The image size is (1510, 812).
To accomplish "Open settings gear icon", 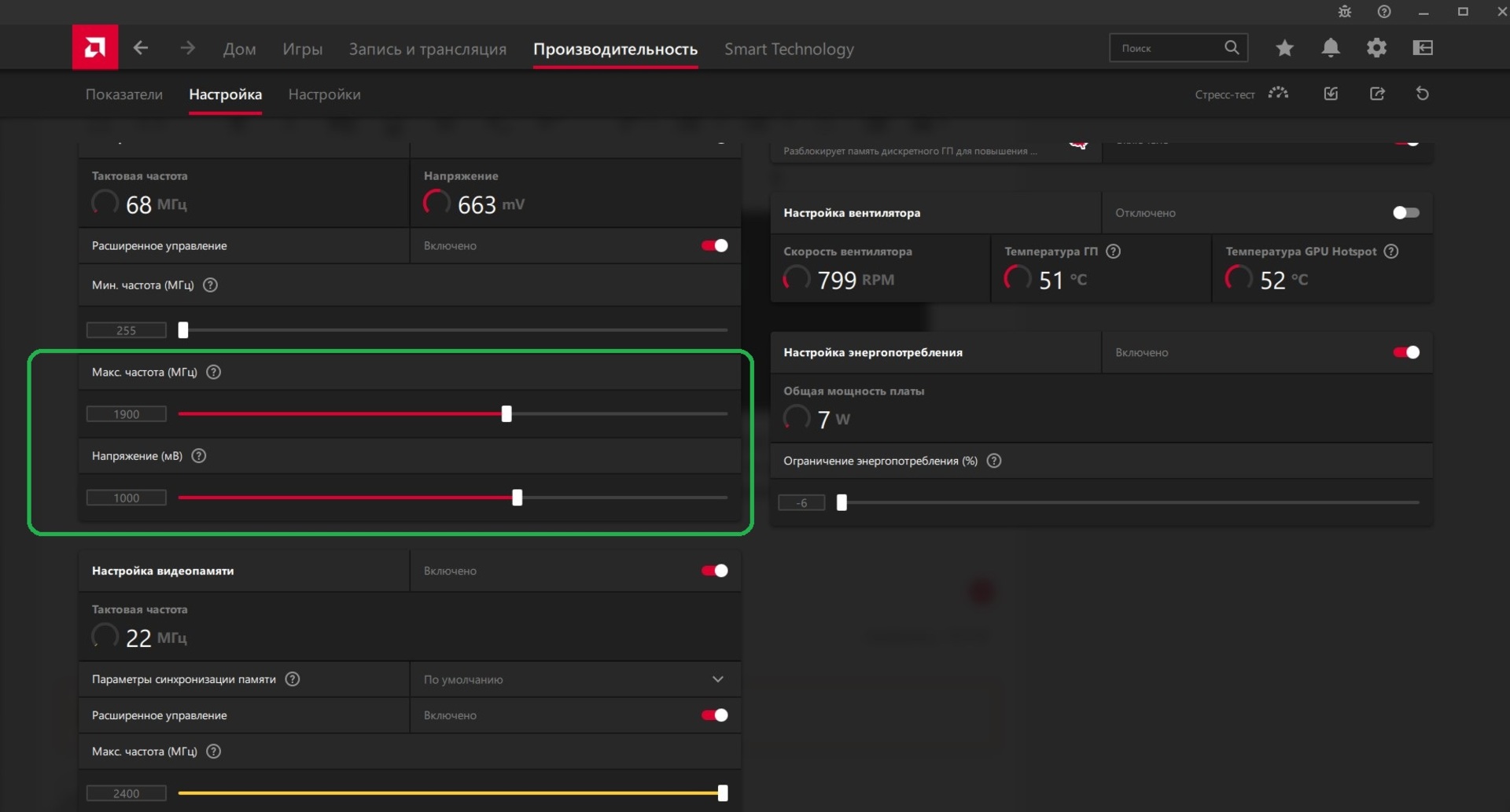I will tap(1376, 48).
